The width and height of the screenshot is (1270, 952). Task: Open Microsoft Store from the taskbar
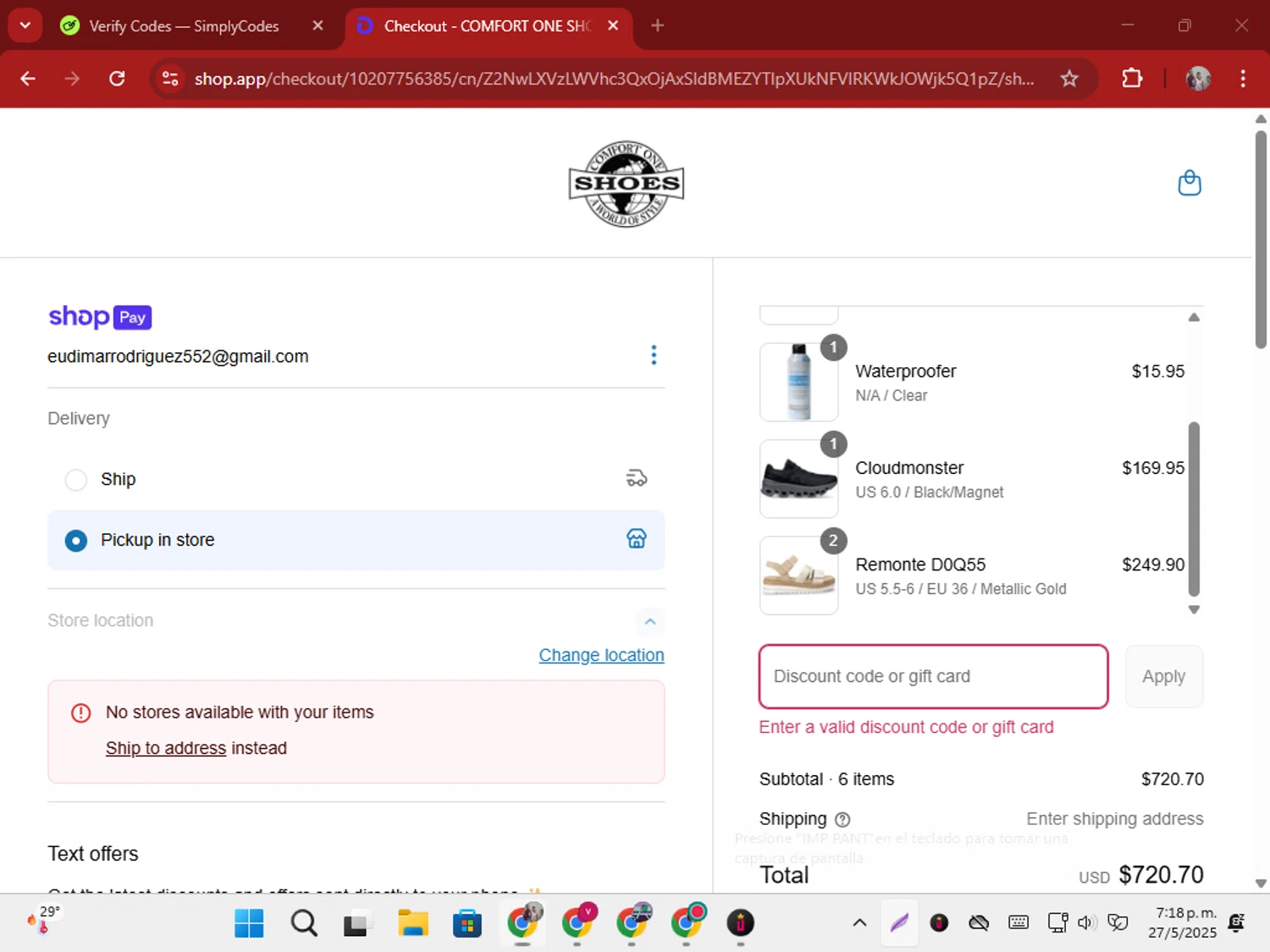467,923
